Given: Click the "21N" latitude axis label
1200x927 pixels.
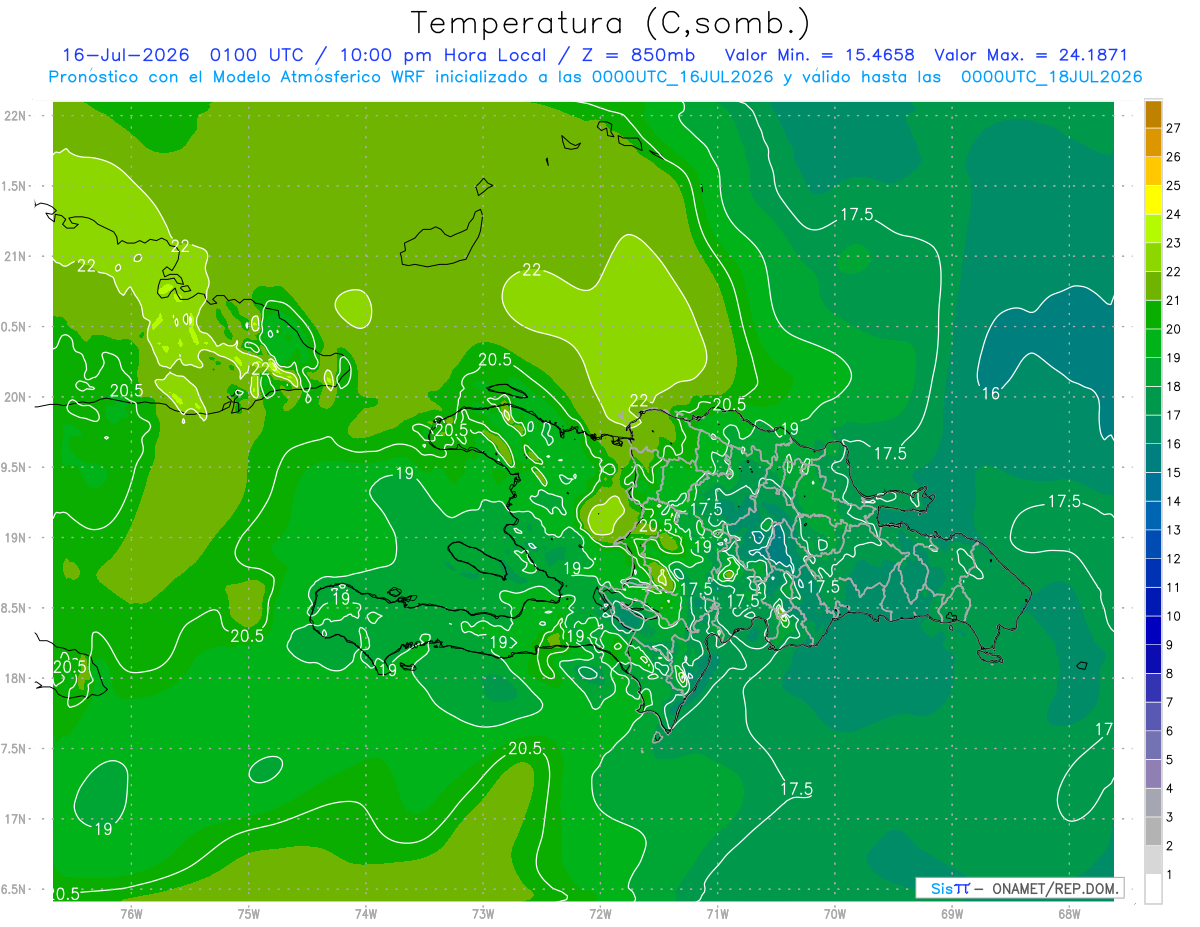Looking at the screenshot, I should (x=16, y=256).
